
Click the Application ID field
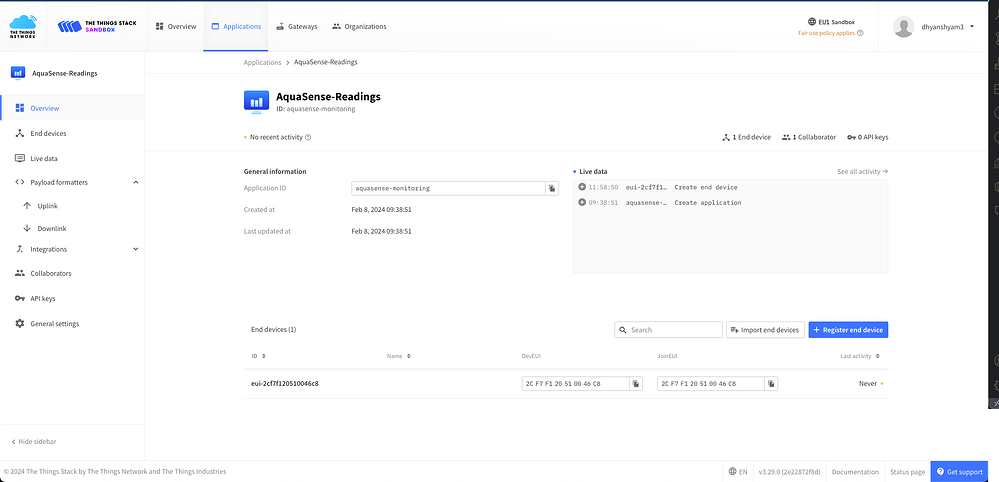tap(449, 188)
